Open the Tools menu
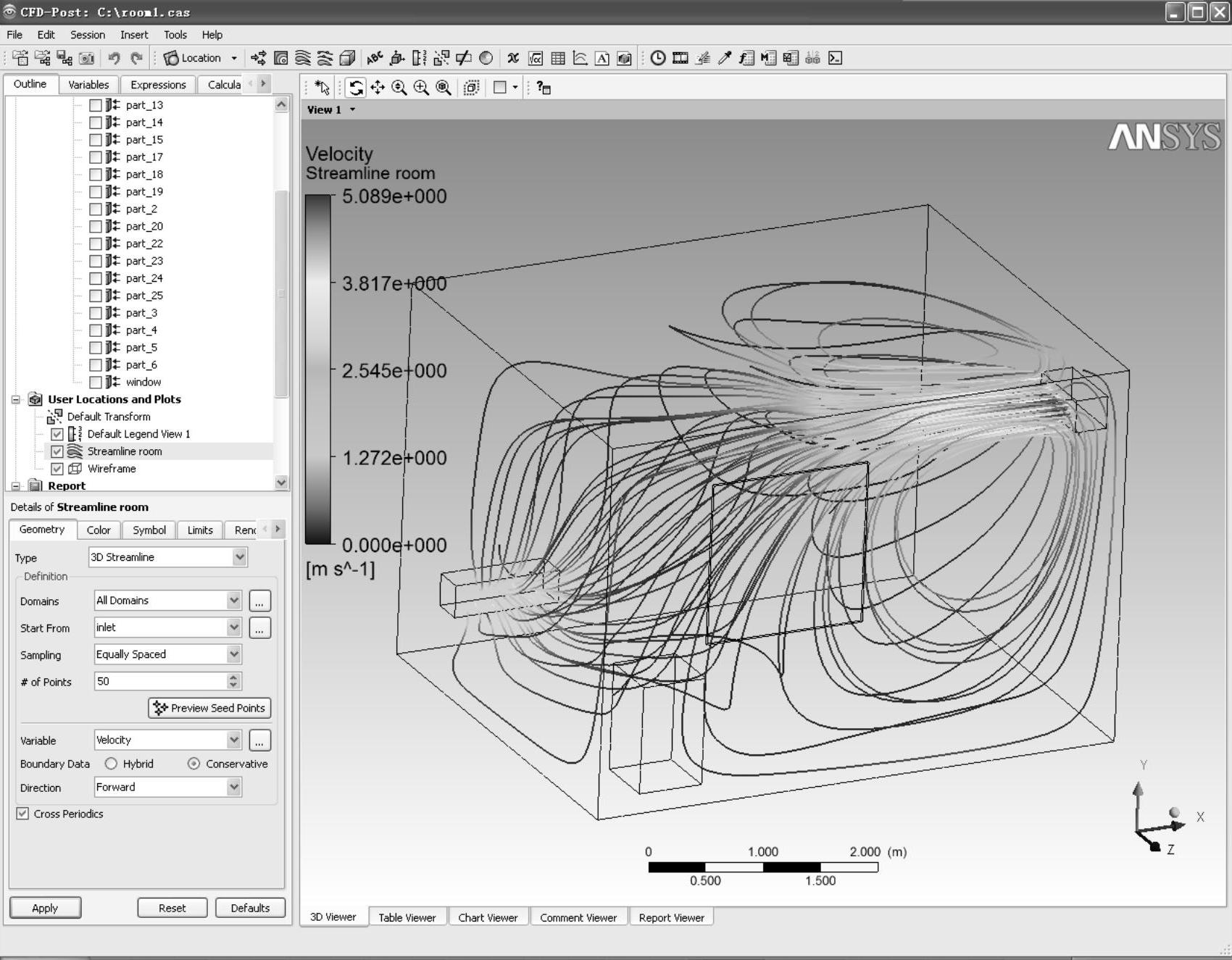The width and height of the screenshot is (1232, 960). pos(175,35)
